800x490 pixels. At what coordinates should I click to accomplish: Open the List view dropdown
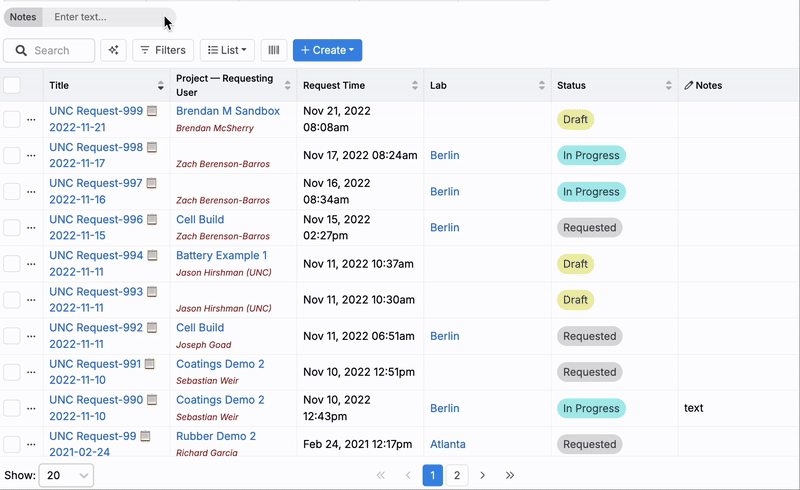[x=227, y=50]
